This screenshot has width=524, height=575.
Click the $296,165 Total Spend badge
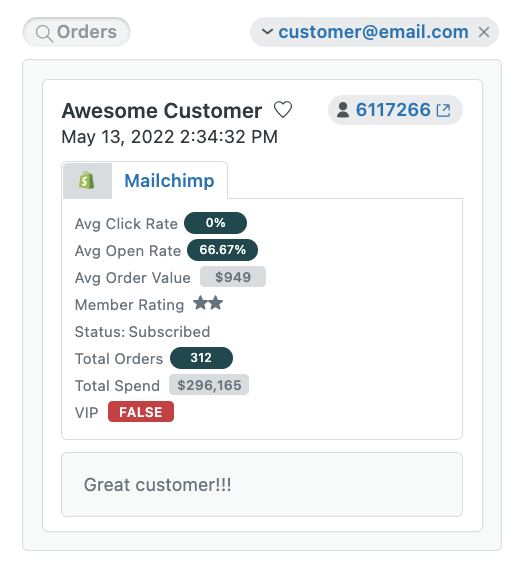point(209,385)
